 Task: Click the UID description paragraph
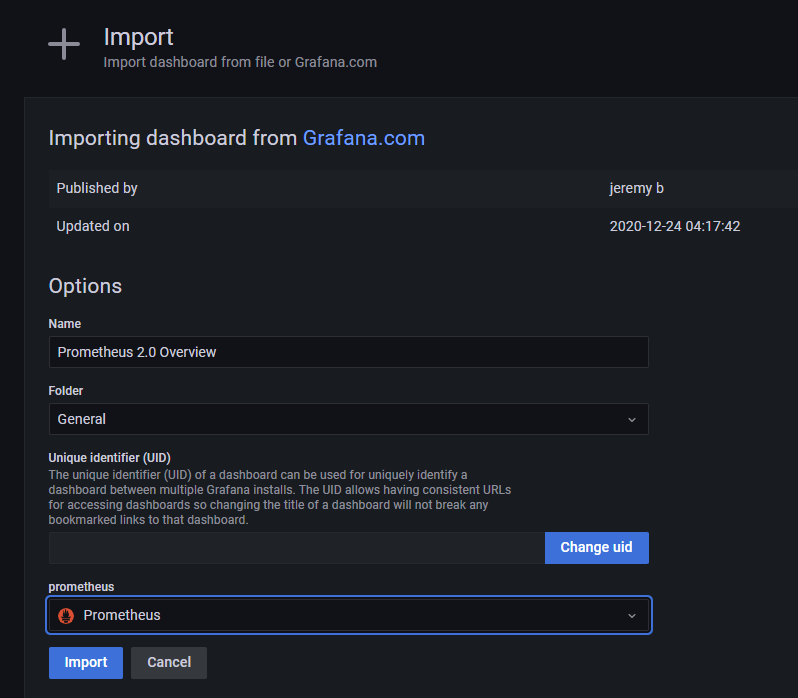pos(280,498)
